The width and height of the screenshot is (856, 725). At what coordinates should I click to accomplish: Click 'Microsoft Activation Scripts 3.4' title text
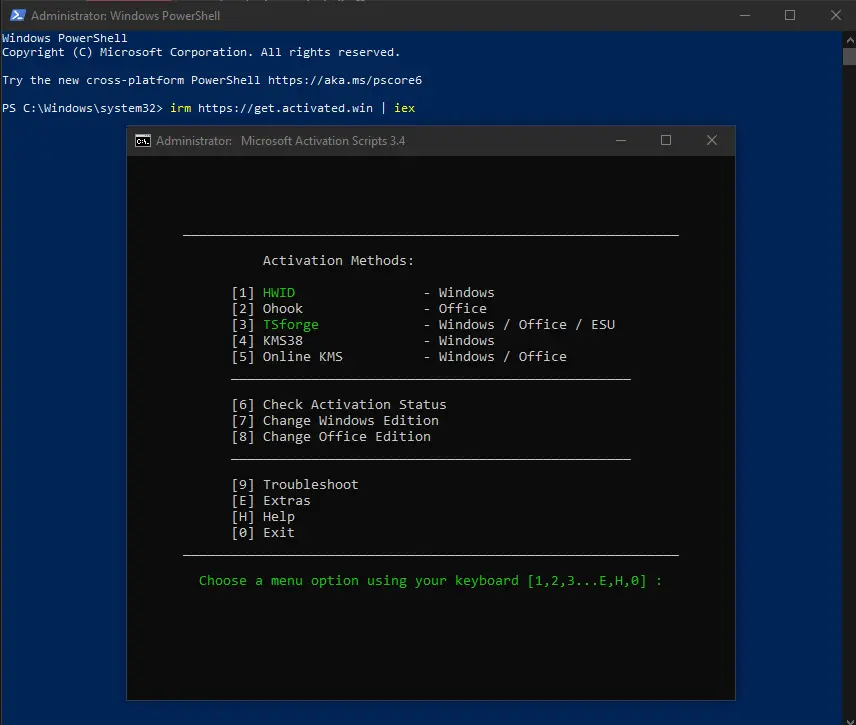323,141
